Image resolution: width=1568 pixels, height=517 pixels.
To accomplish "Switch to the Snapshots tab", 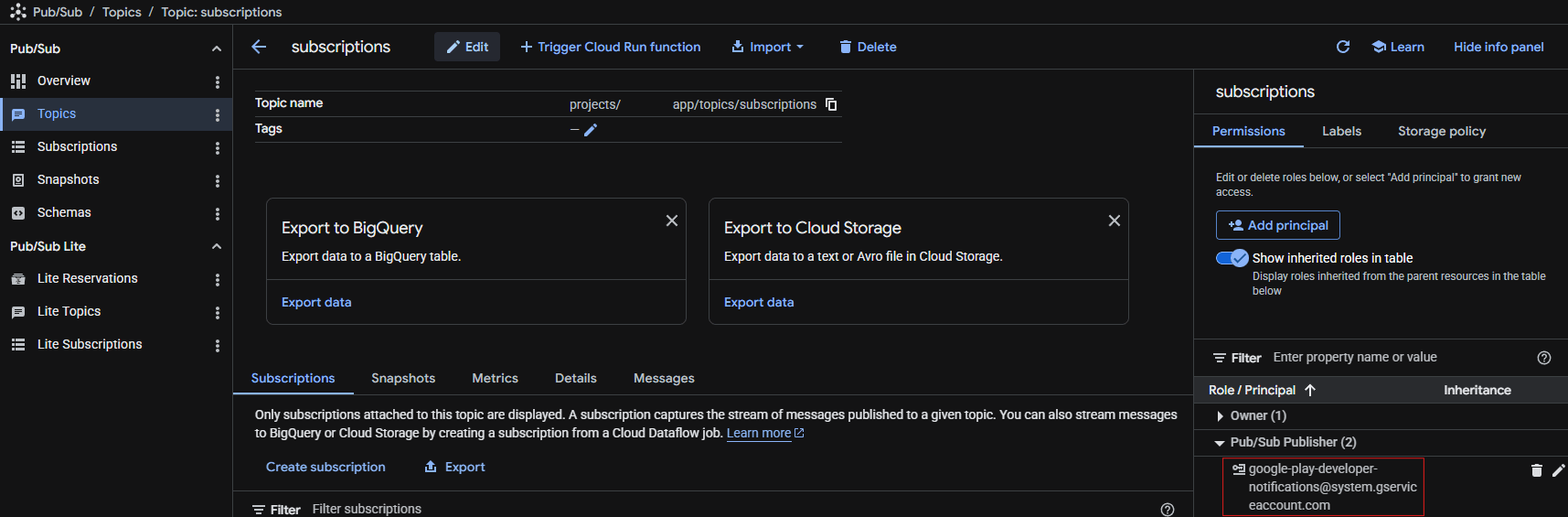I will pos(403,378).
